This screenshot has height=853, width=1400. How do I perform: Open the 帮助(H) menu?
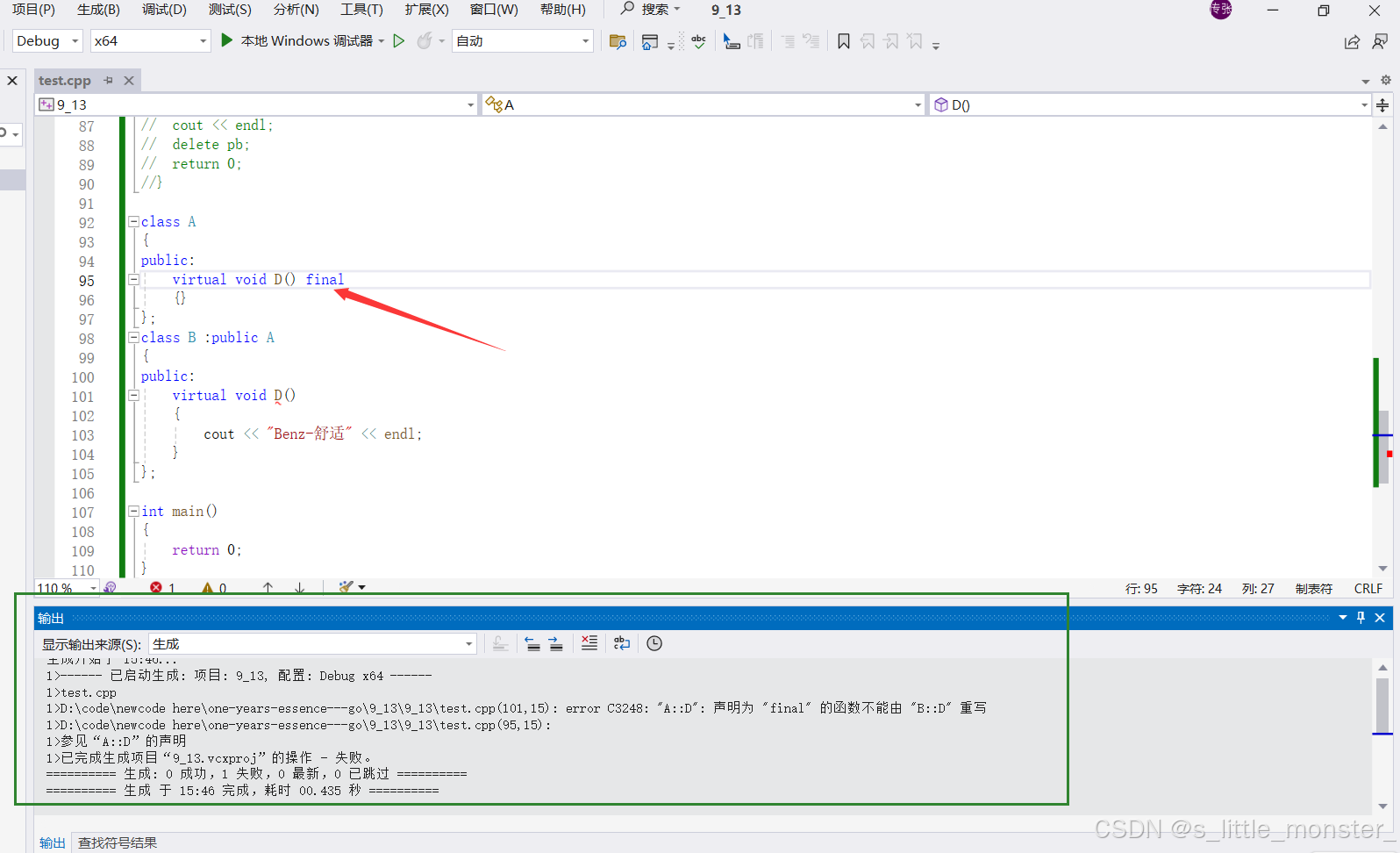point(562,10)
